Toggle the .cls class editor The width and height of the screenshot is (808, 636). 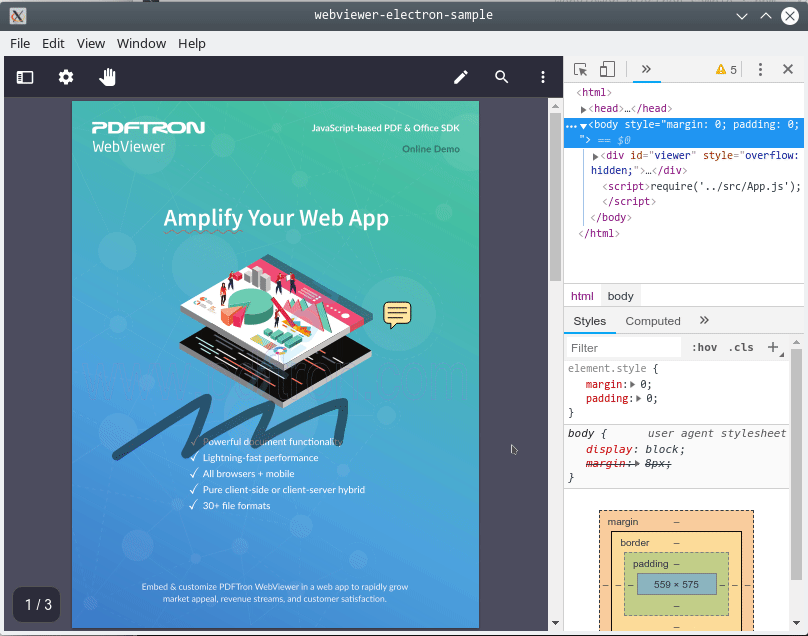pos(741,348)
